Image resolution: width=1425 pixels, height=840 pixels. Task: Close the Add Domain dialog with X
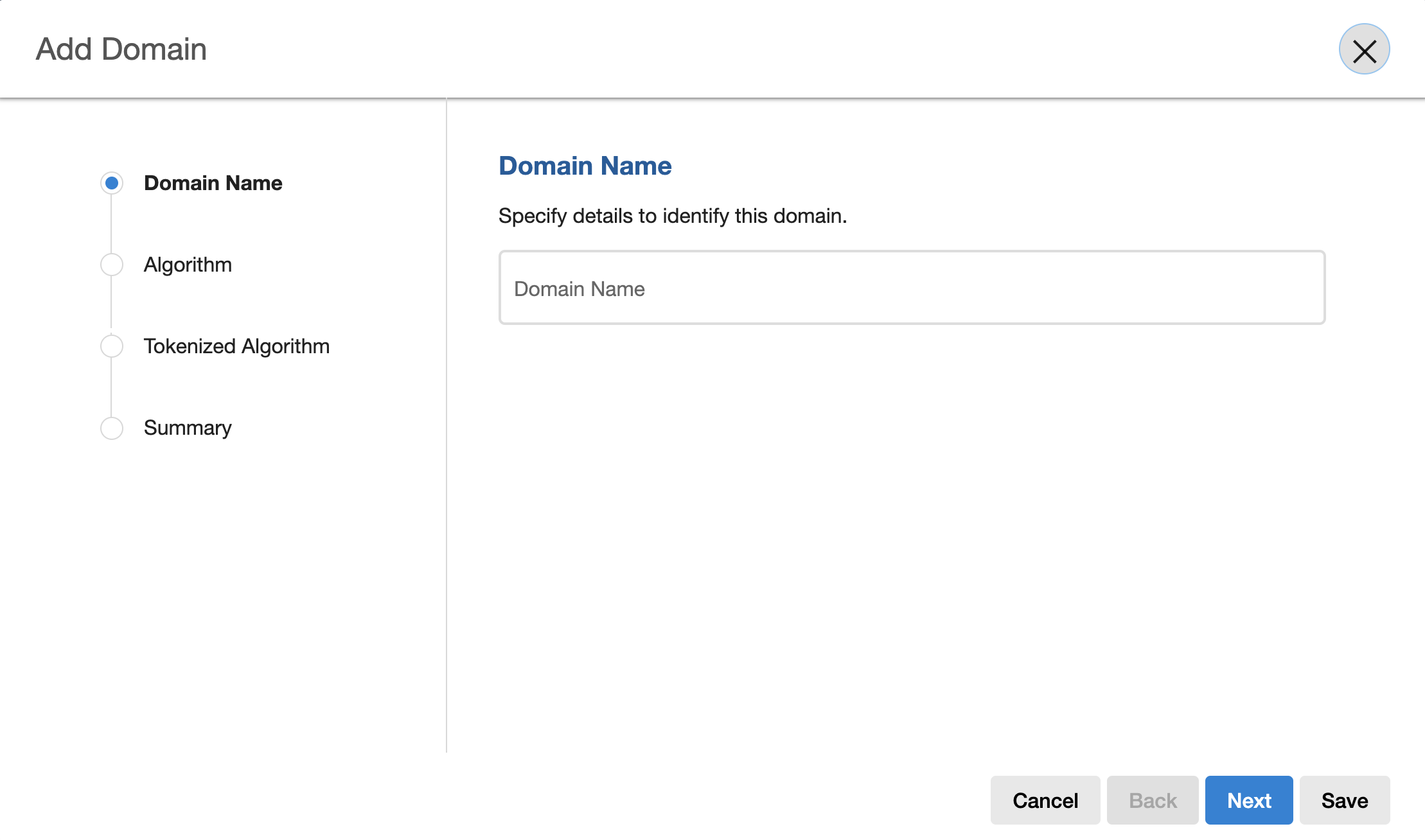(x=1364, y=49)
